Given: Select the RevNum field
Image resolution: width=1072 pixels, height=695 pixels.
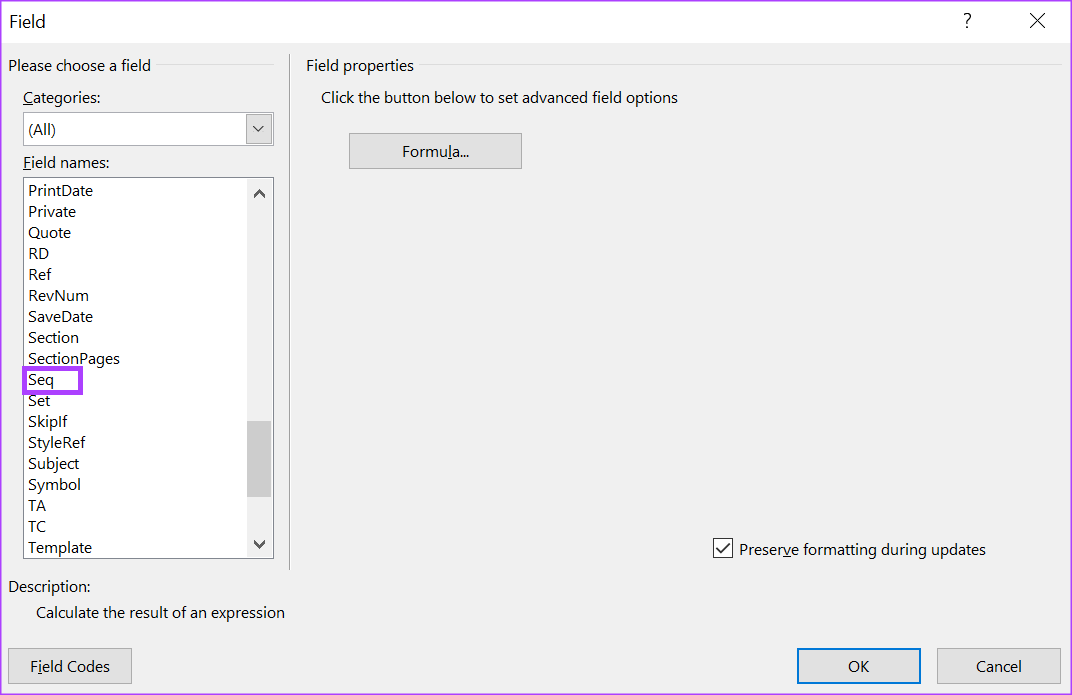Looking at the screenshot, I should pos(58,295).
